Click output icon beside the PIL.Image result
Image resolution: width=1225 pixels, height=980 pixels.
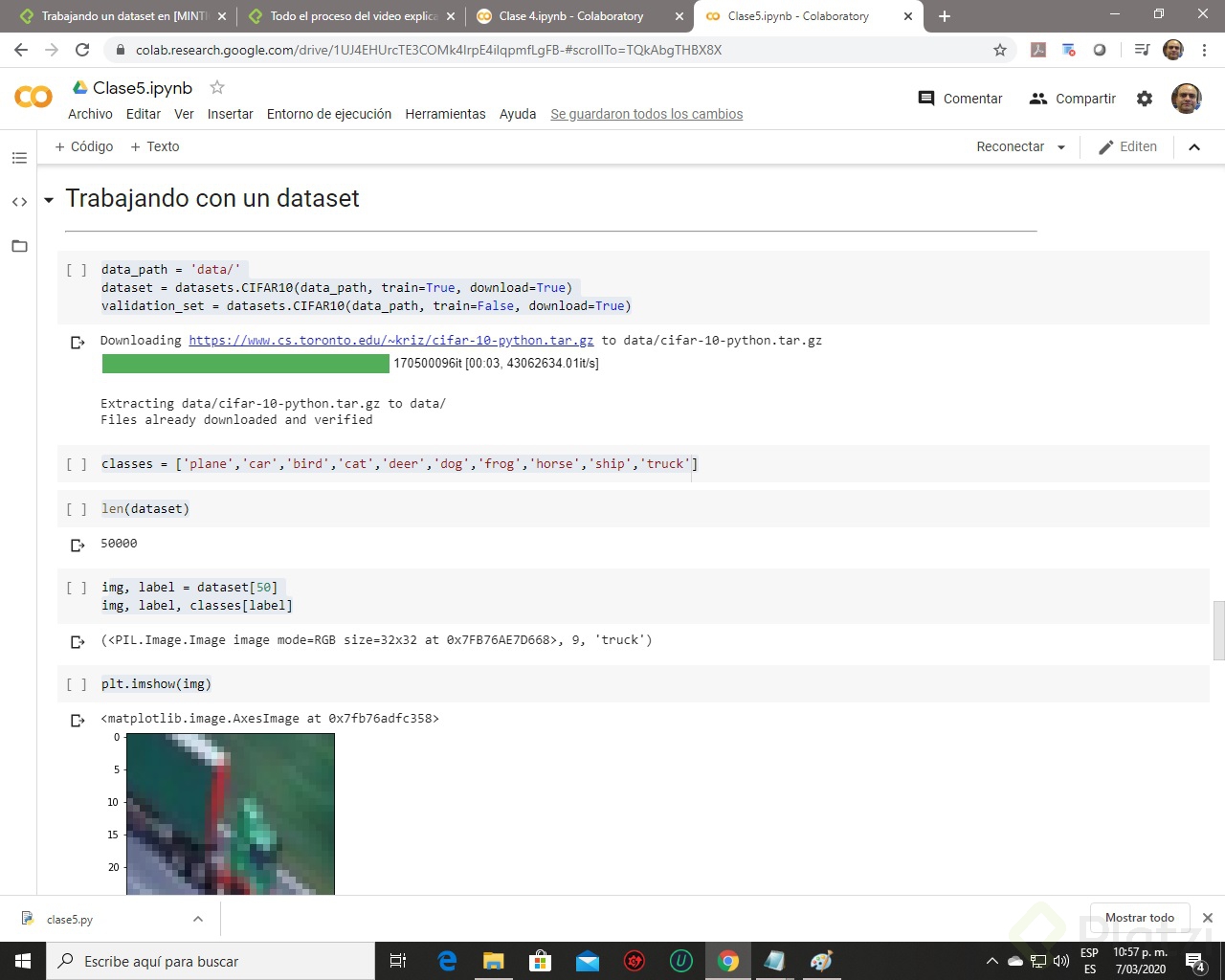tap(78, 642)
